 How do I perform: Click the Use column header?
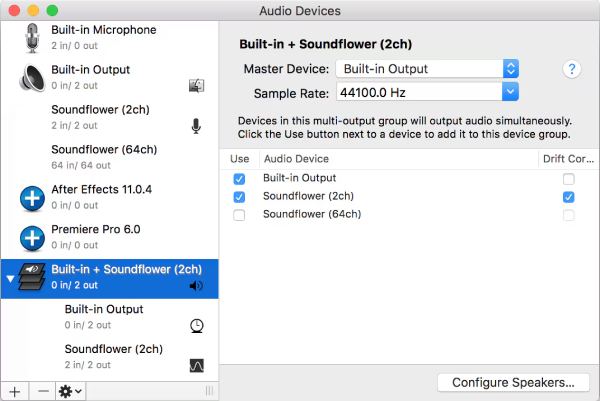pyautogui.click(x=240, y=159)
